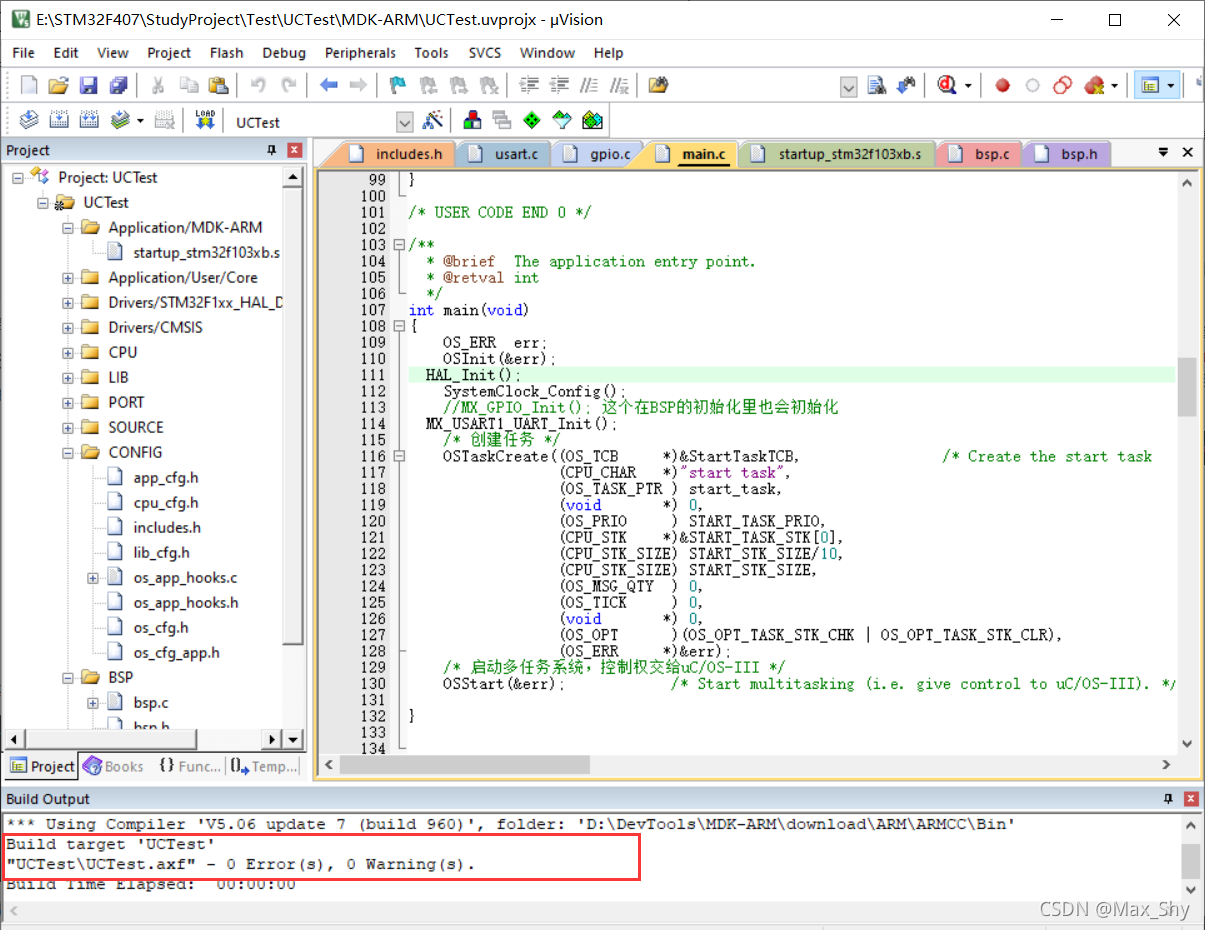Switch to the Templates panel tab
Viewport: 1205px width, 930px height.
tap(264, 766)
